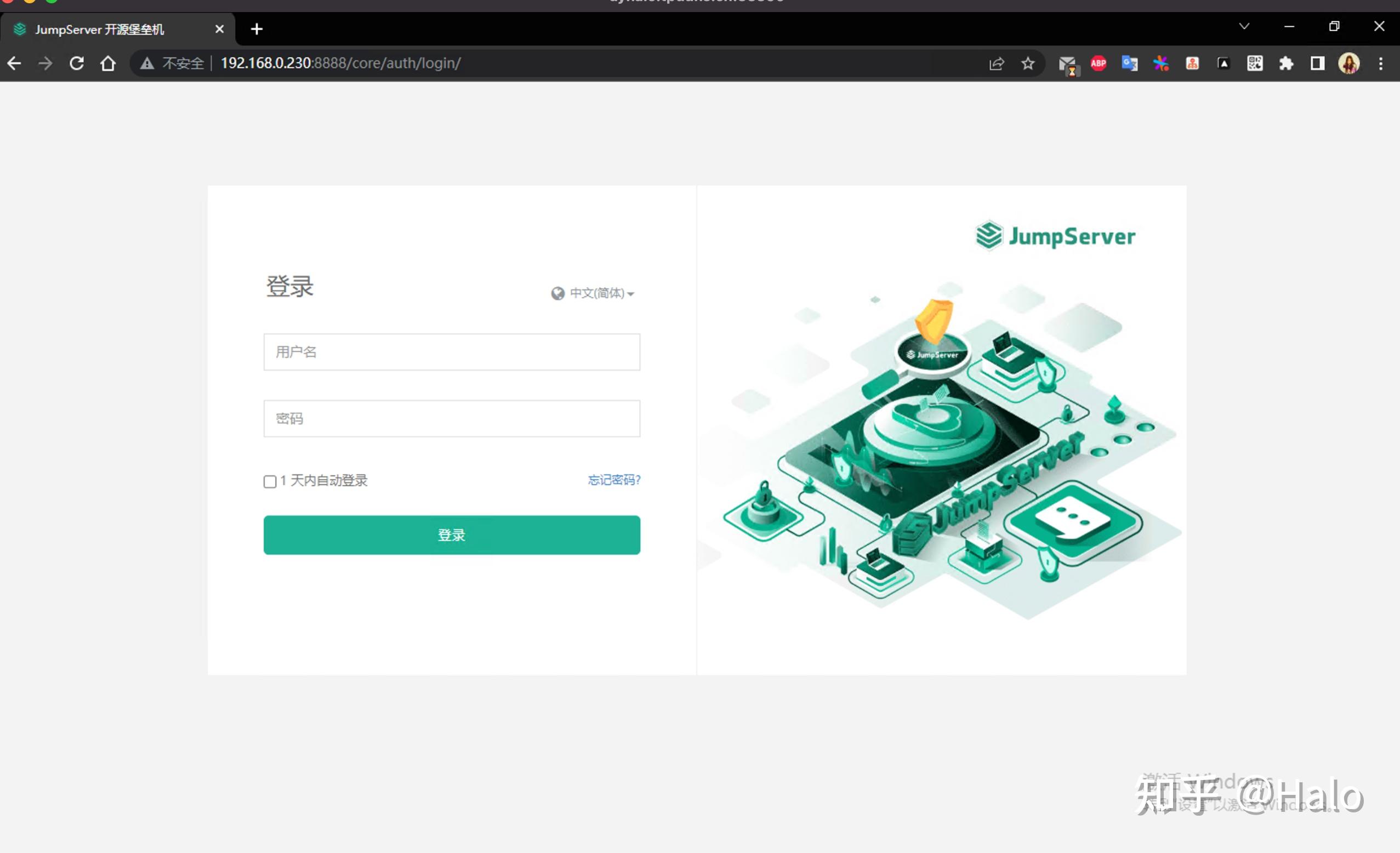Open the Adblock Plus extension
Image resolution: width=1400 pixels, height=853 pixels.
(x=1098, y=63)
